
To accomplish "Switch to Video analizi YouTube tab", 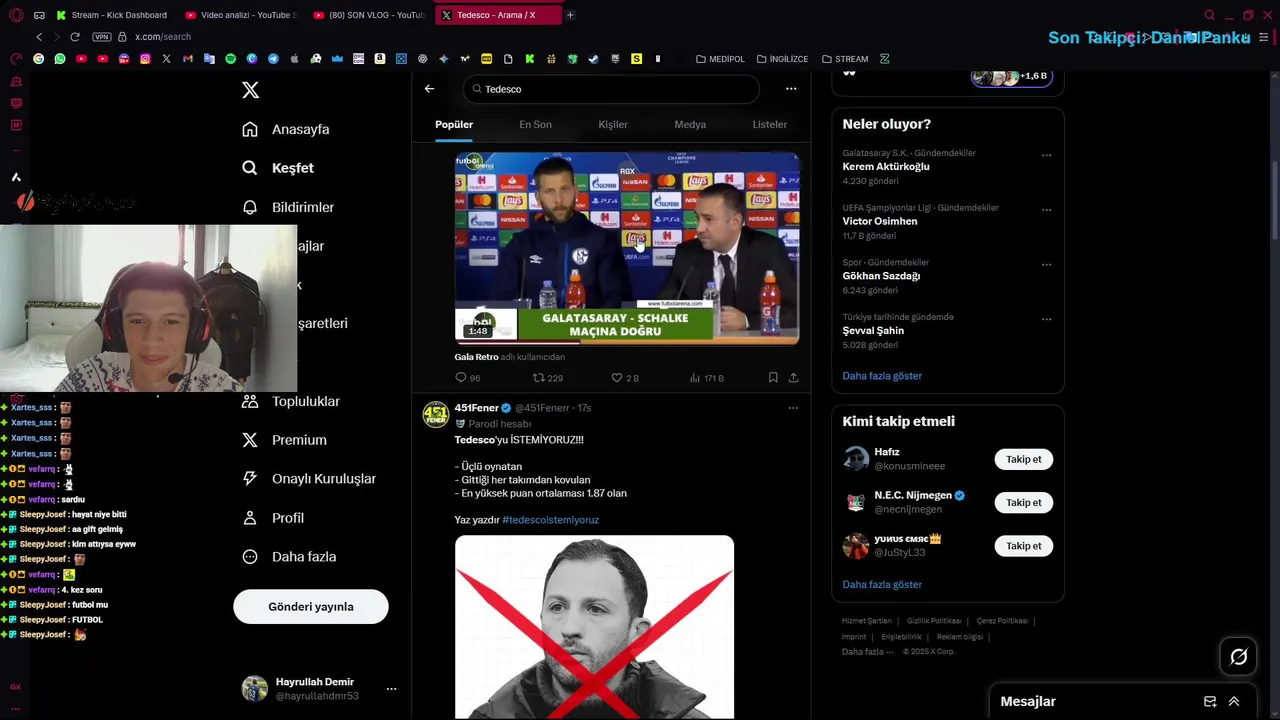I will 241,15.
